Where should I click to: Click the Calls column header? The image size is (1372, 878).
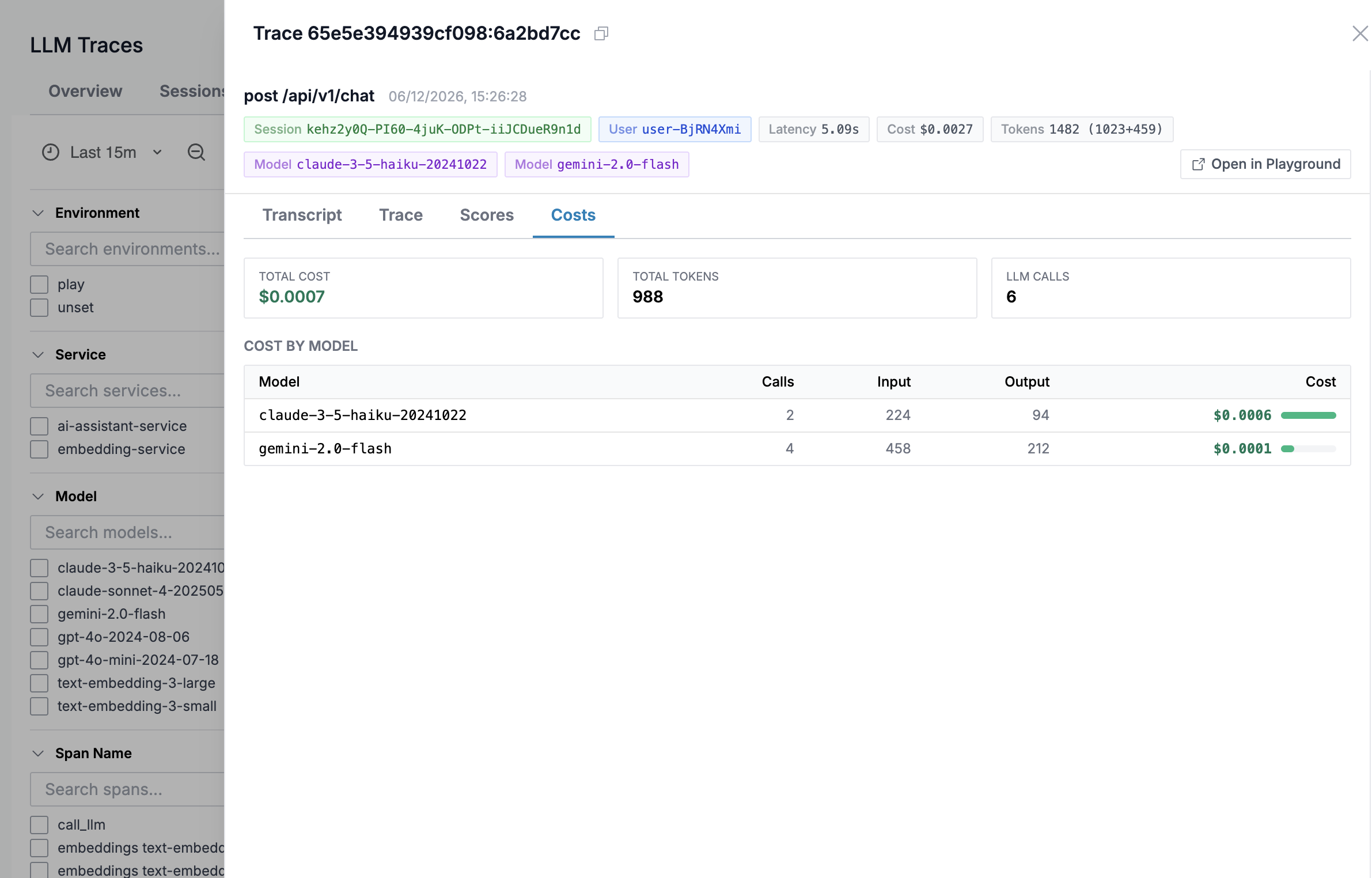[778, 381]
